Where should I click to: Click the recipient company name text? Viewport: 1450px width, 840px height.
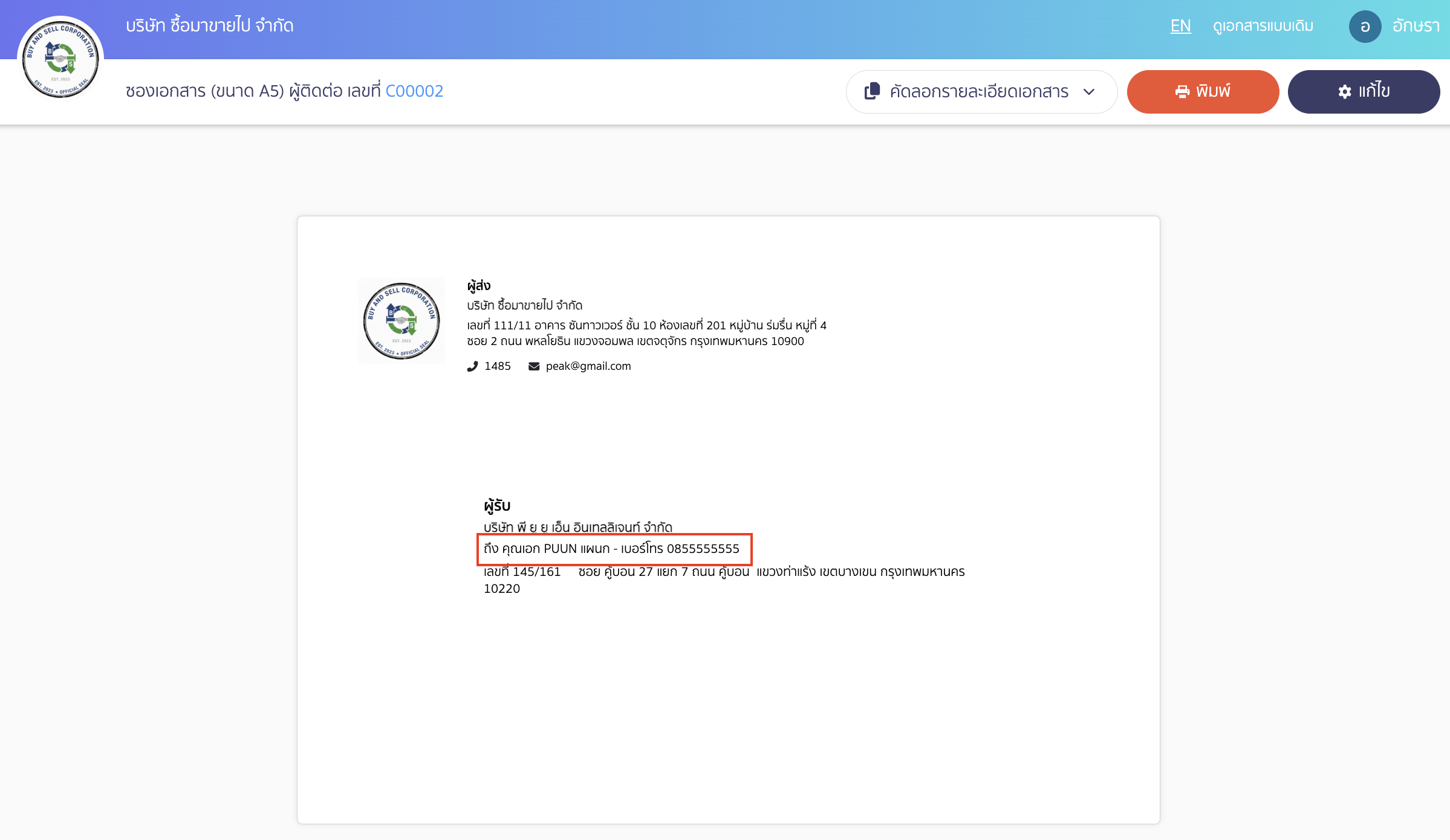577,527
